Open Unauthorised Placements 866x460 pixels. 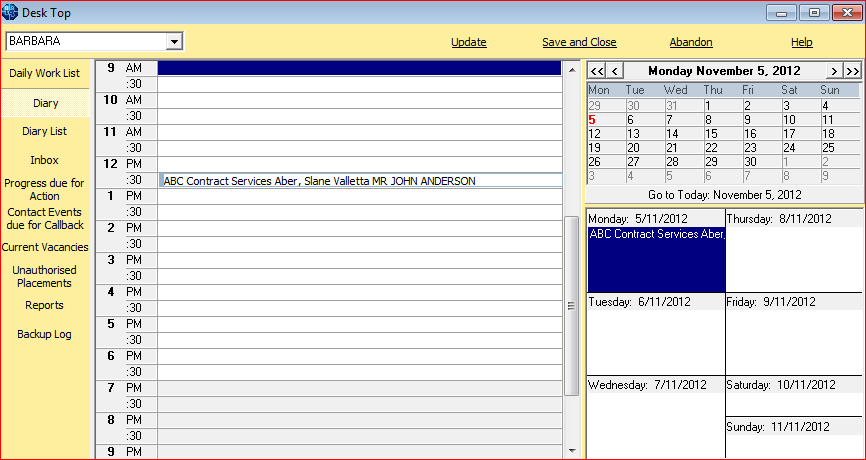45,276
